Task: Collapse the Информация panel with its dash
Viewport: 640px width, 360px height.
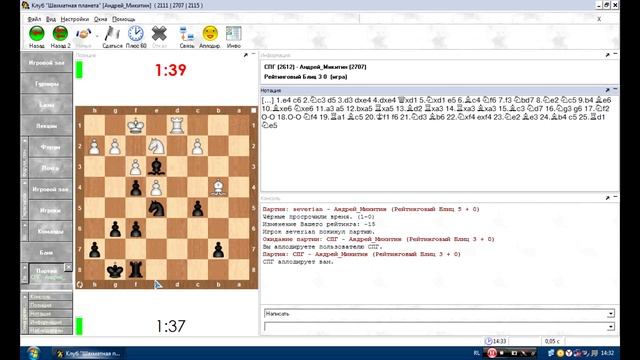Action: tap(615, 53)
